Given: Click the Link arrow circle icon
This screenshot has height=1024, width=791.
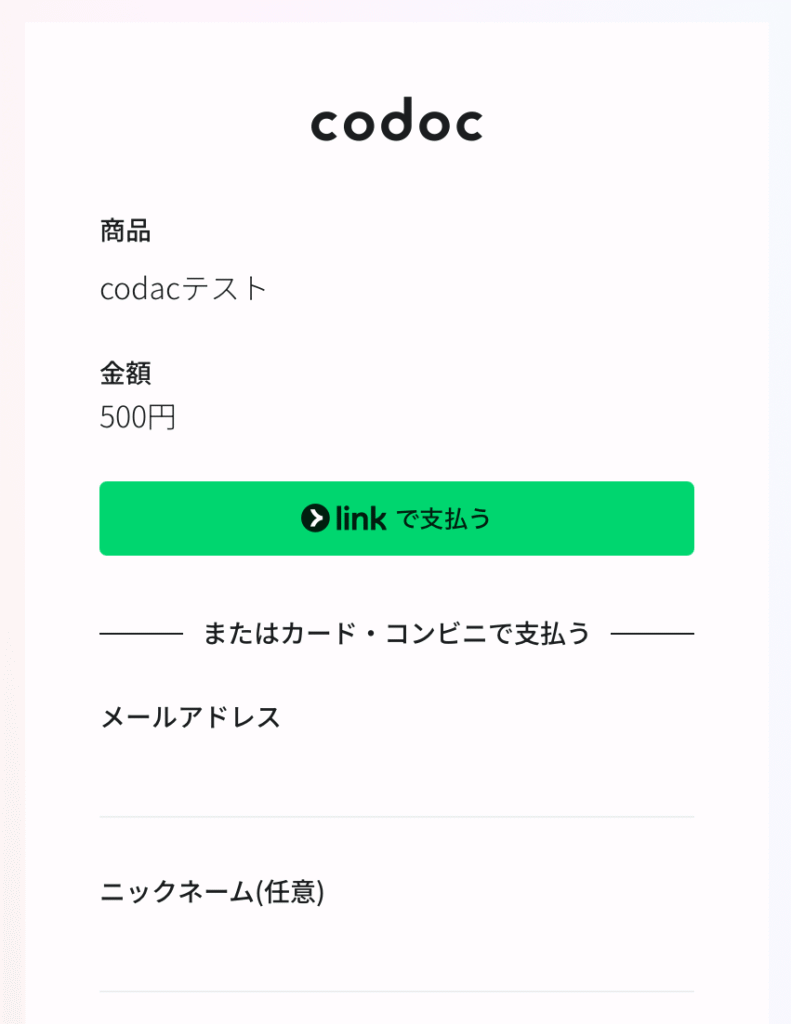Looking at the screenshot, I should coord(315,519).
